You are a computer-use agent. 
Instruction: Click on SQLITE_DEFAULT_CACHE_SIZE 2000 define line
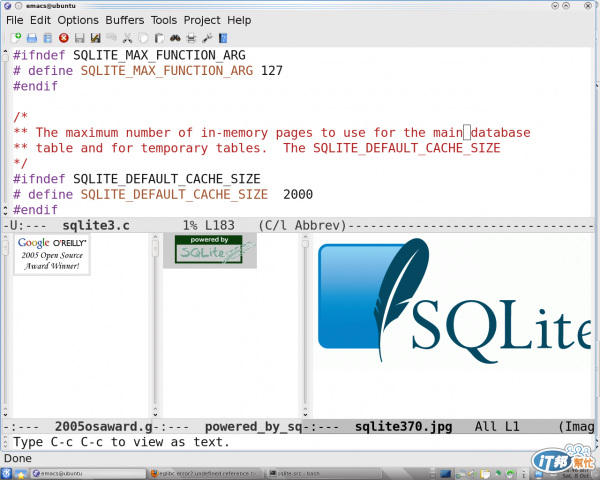pos(163,194)
